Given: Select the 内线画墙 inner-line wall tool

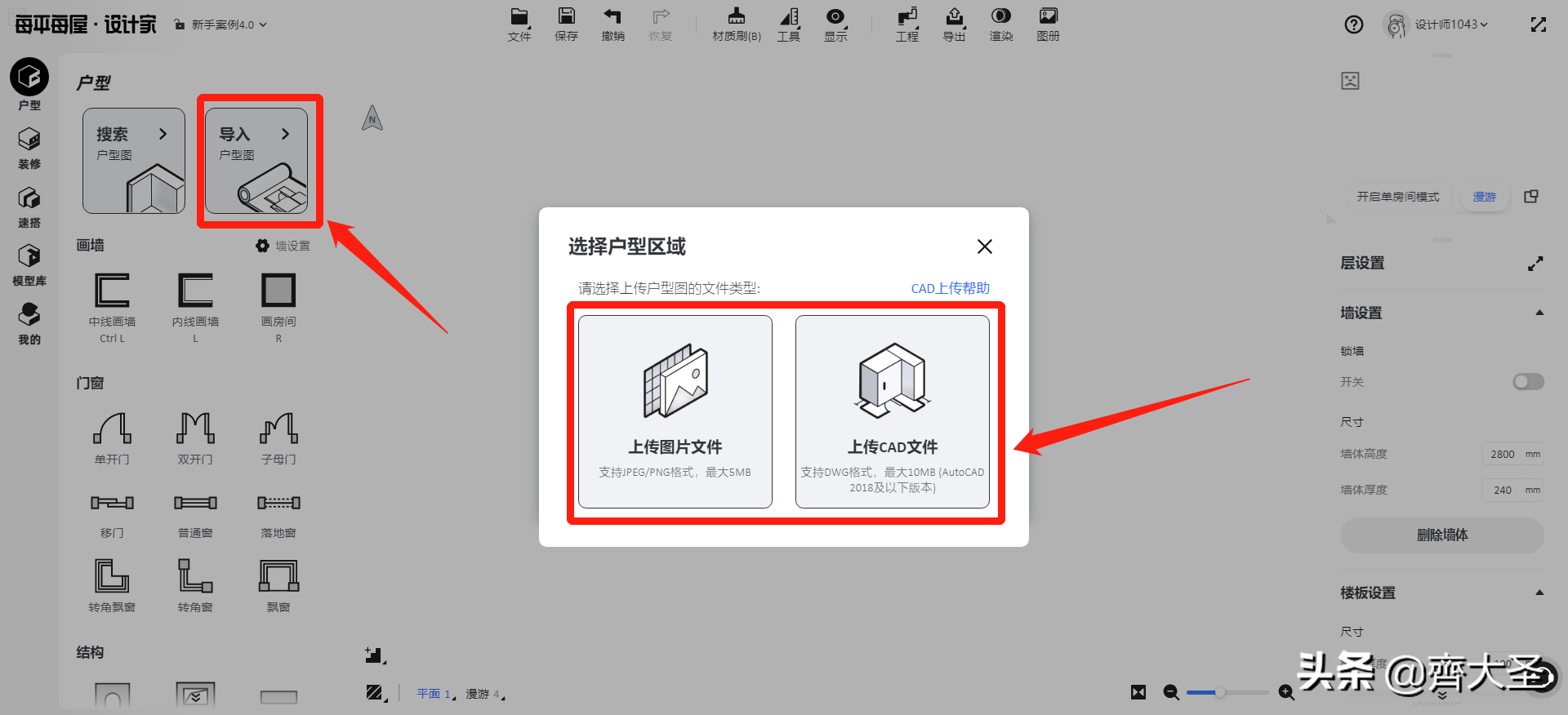Looking at the screenshot, I should tap(195, 308).
